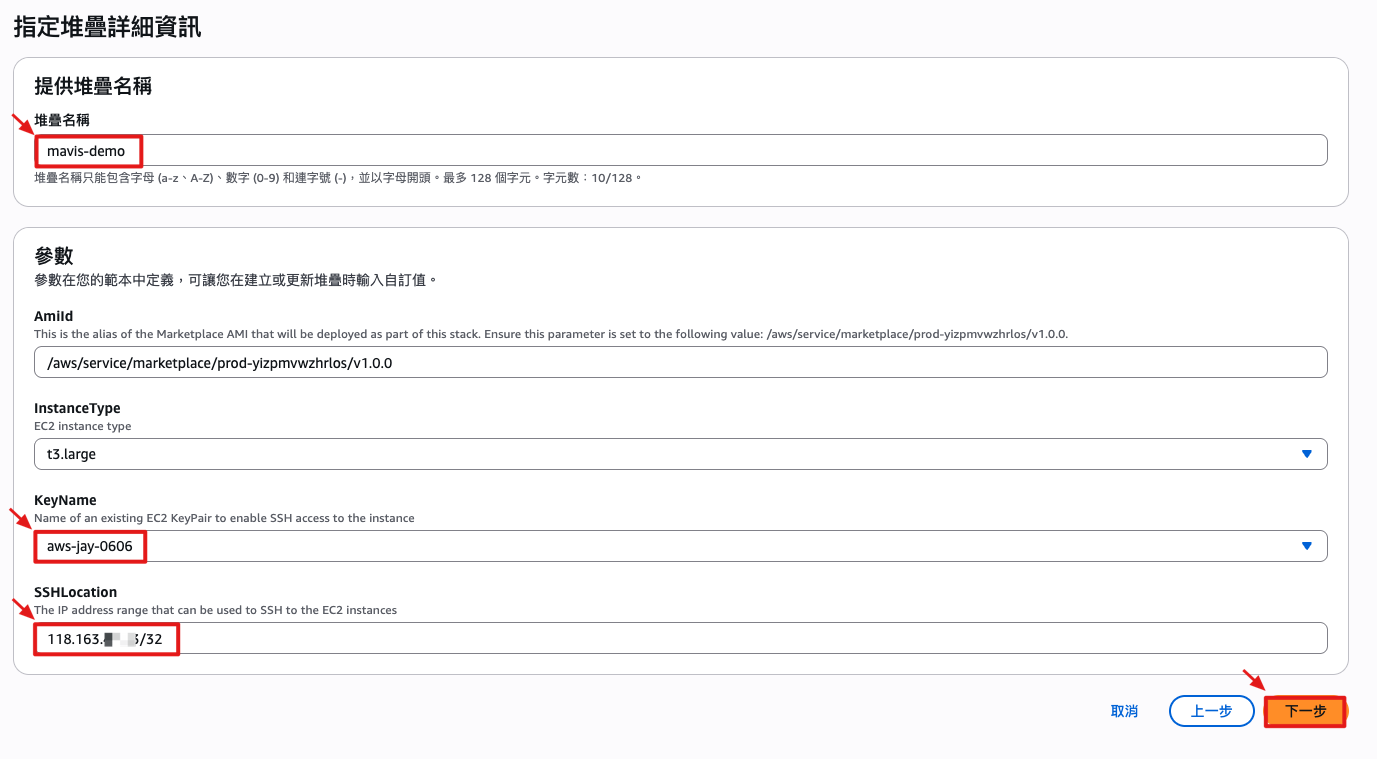Click the KeyName field label

point(65,500)
